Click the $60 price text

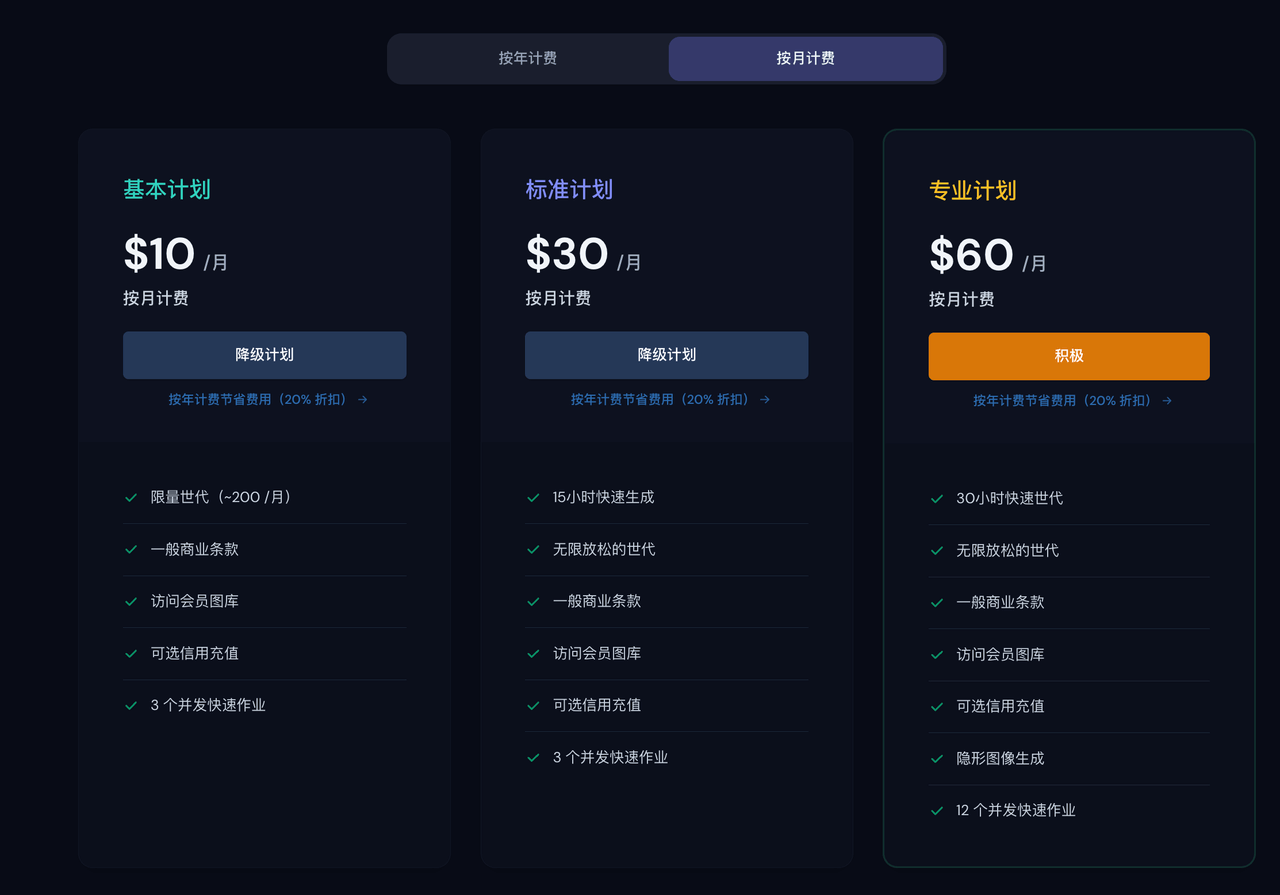pos(971,254)
